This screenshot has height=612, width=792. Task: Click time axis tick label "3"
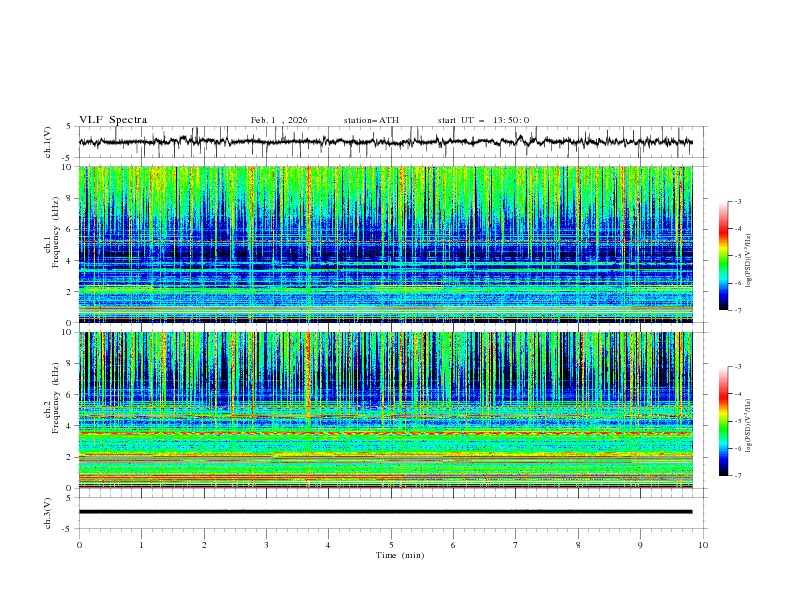click(266, 545)
